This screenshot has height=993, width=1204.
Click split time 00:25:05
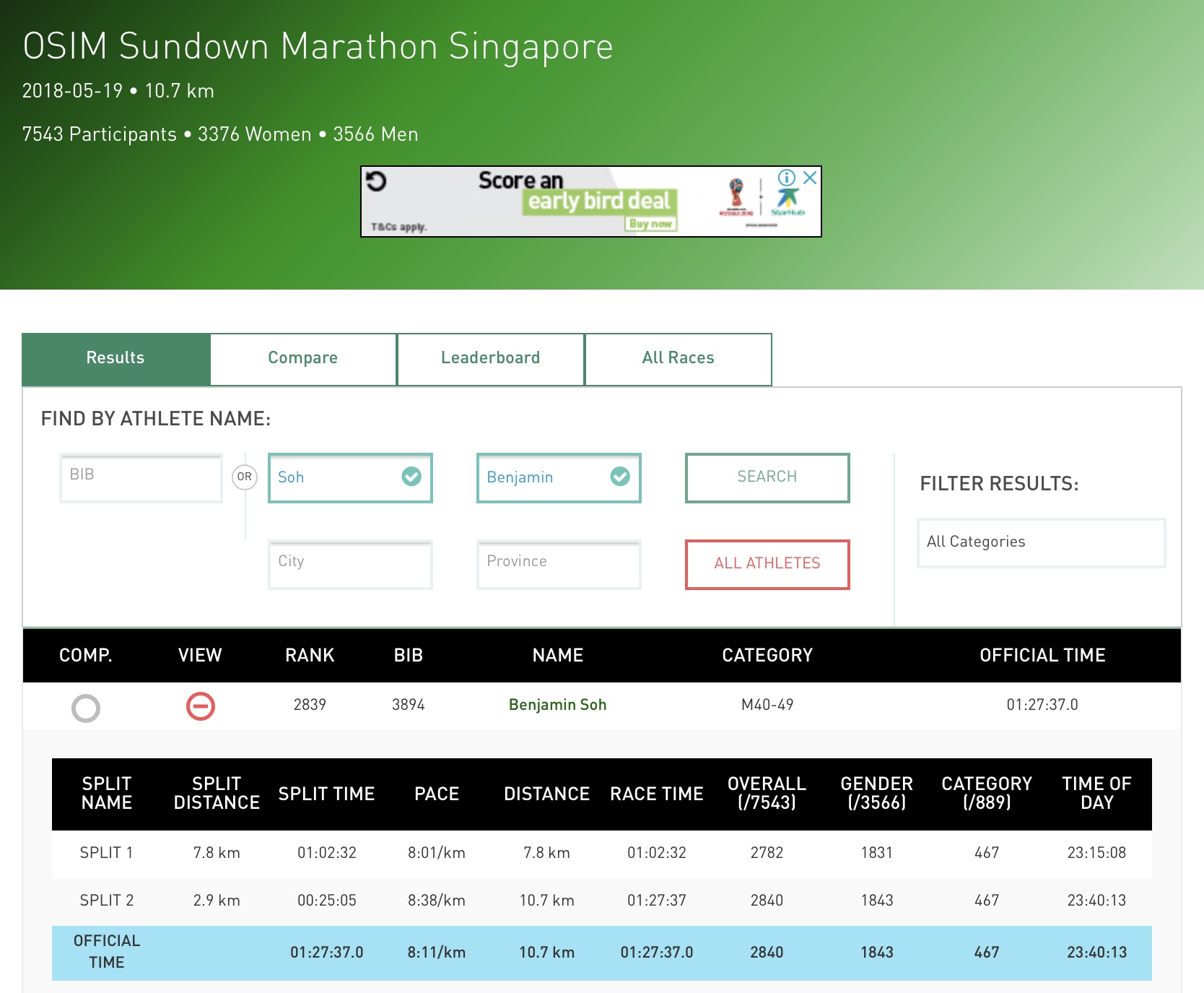pyautogui.click(x=327, y=901)
